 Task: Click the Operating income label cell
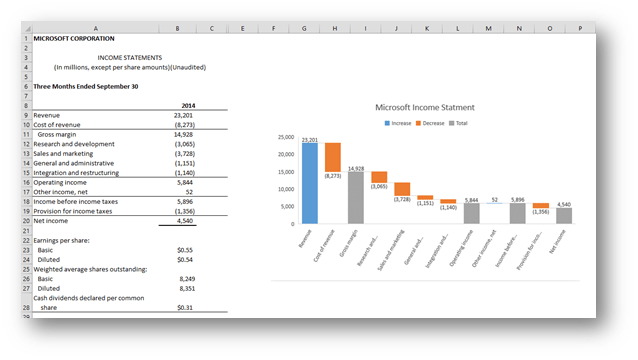(x=96, y=182)
